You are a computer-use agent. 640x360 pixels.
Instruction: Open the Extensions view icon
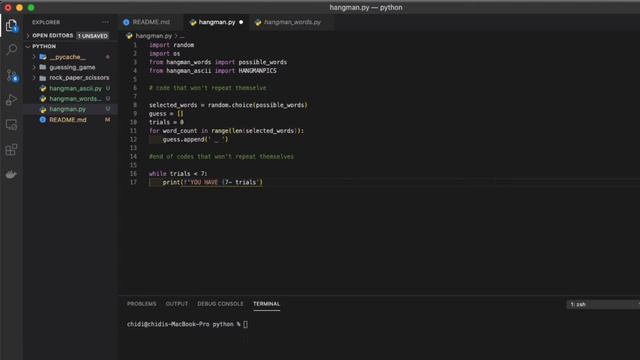pyautogui.click(x=11, y=150)
